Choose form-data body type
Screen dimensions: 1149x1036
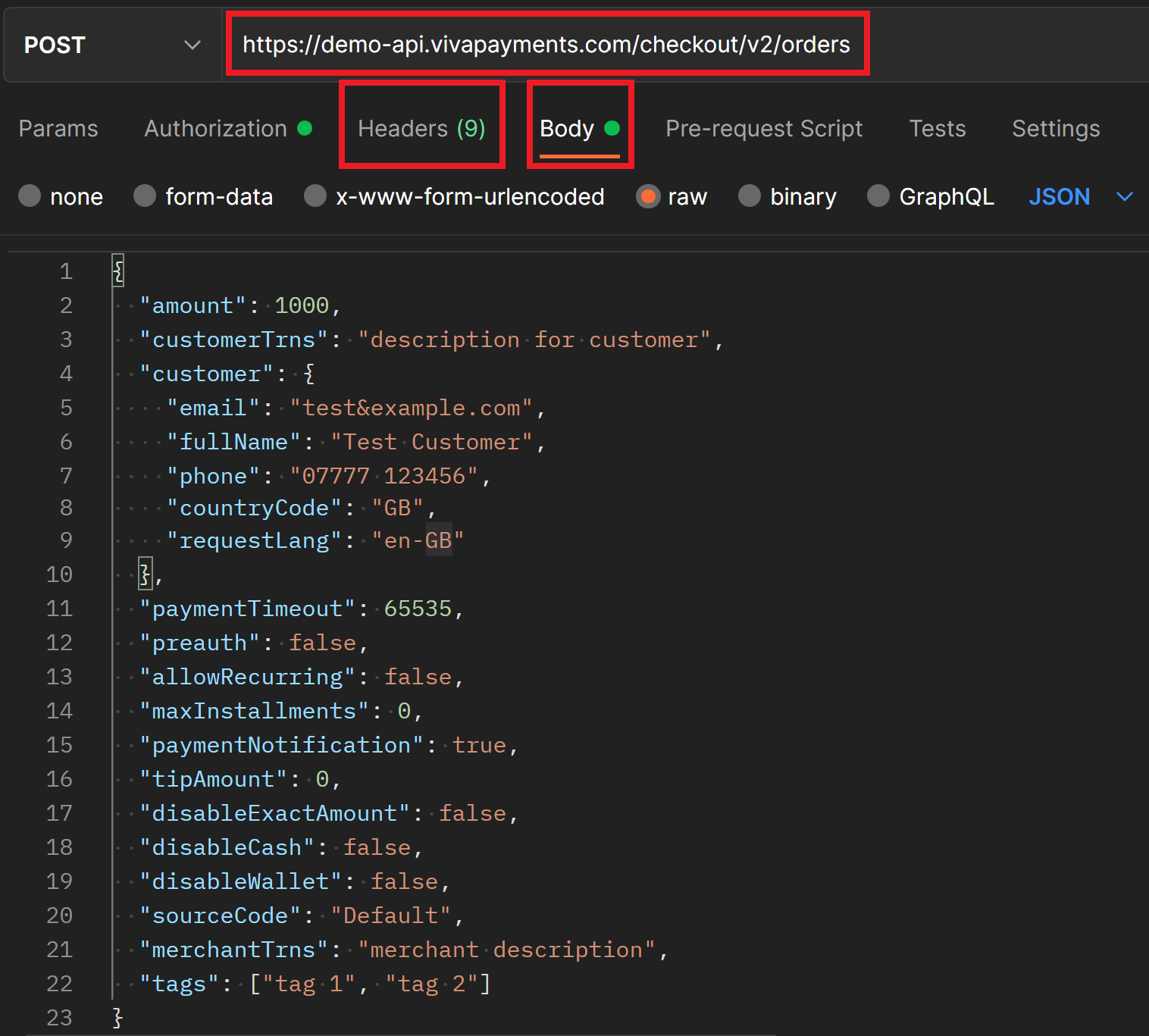pos(203,196)
